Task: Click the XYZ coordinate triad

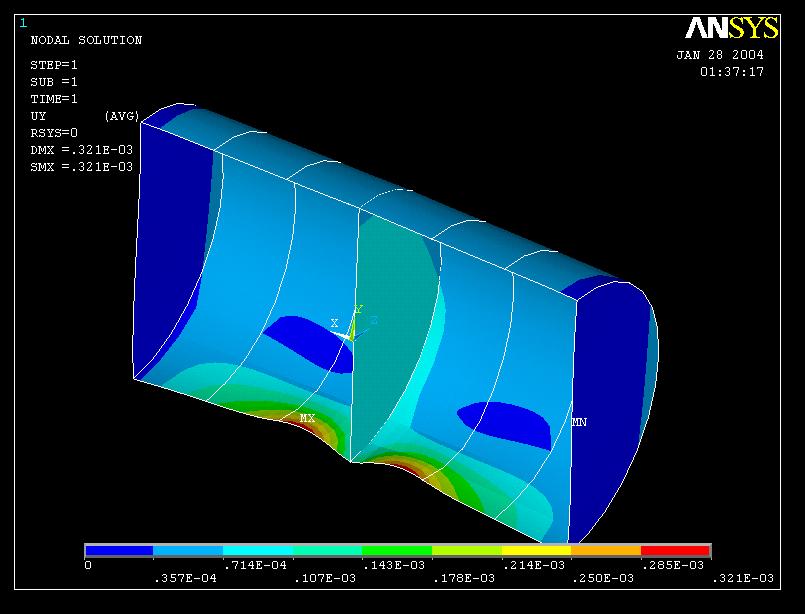Action: tap(353, 324)
